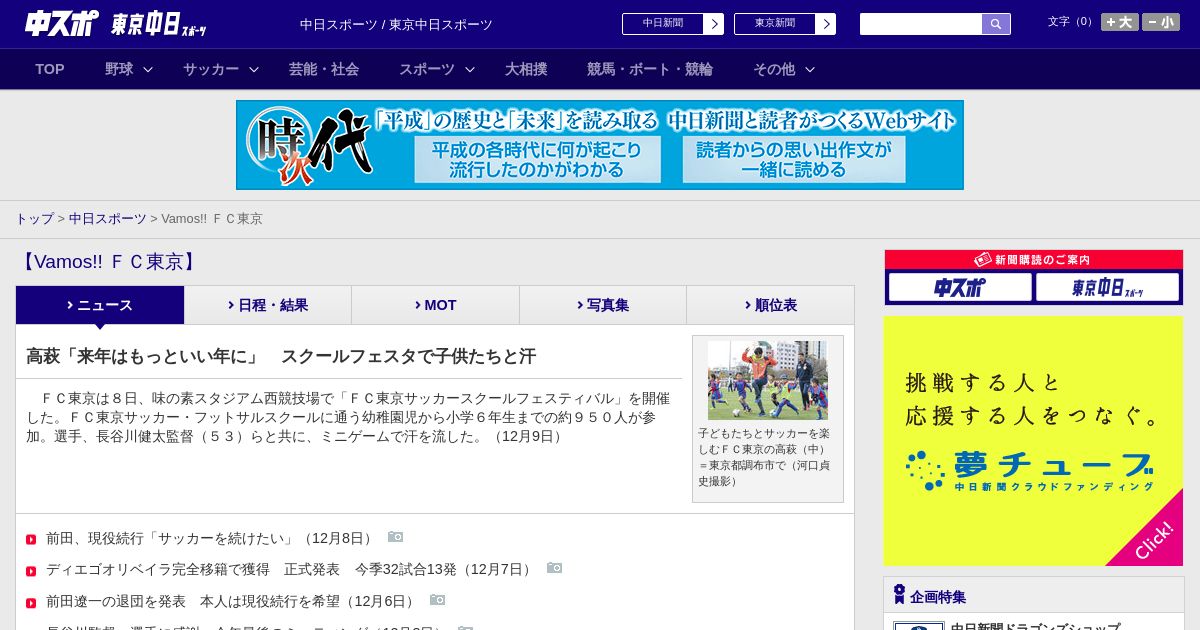Click 中日スポーツ breadcrumb link
Viewport: 1200px width, 630px height.
pos(107,218)
